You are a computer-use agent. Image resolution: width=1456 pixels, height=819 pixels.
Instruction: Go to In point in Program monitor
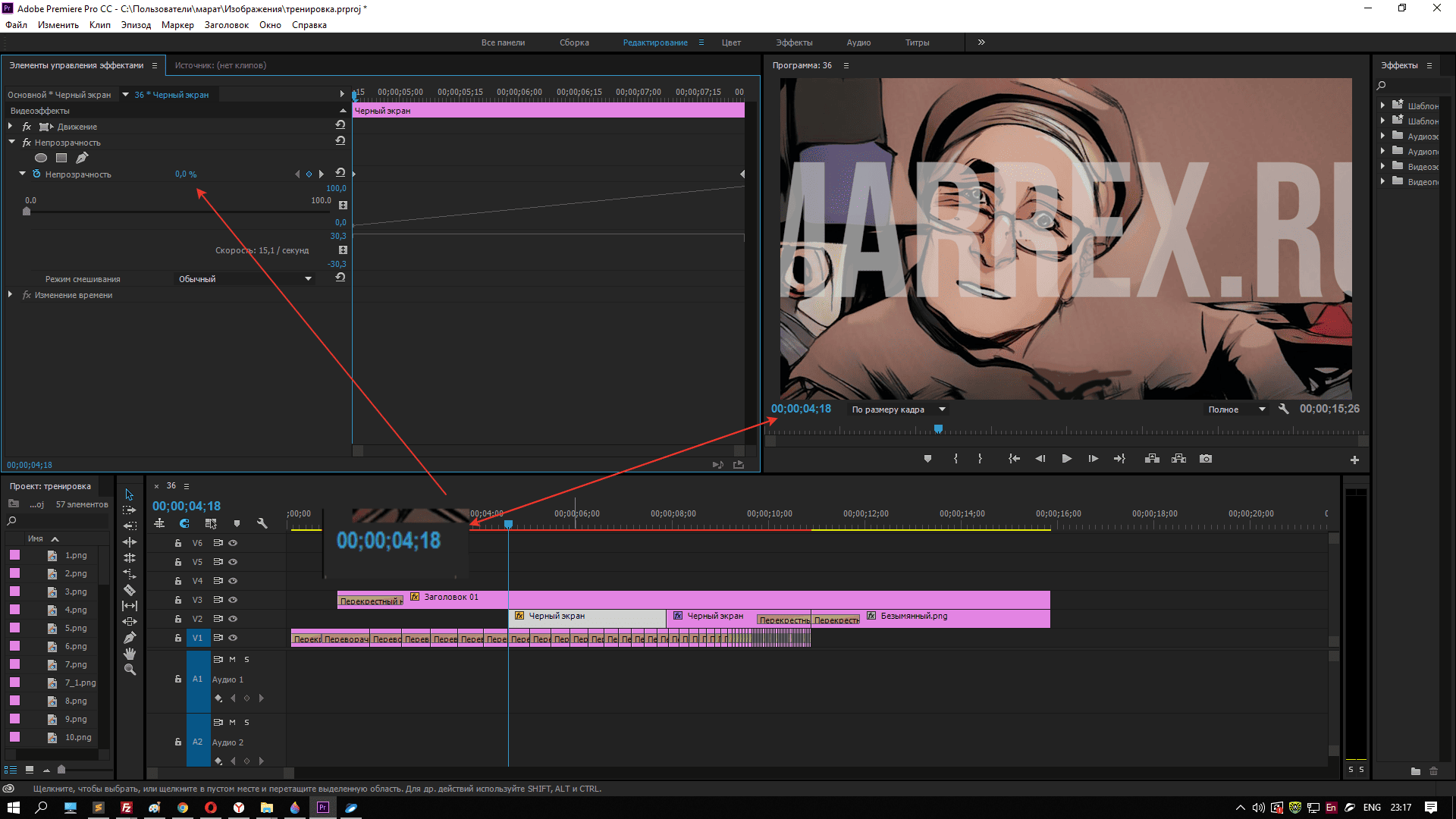[1014, 459]
